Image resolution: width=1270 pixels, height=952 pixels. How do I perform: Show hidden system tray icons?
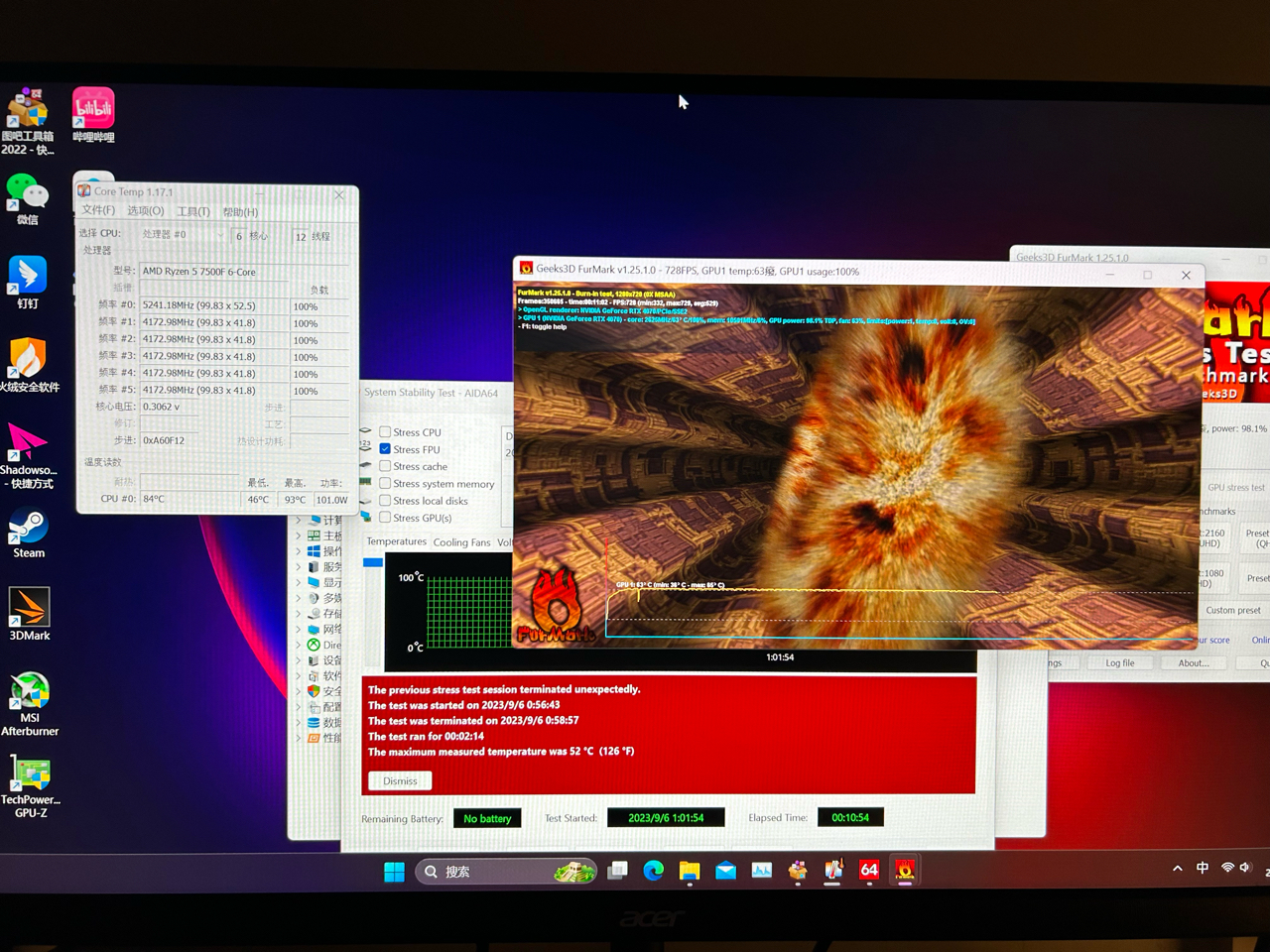(1177, 869)
